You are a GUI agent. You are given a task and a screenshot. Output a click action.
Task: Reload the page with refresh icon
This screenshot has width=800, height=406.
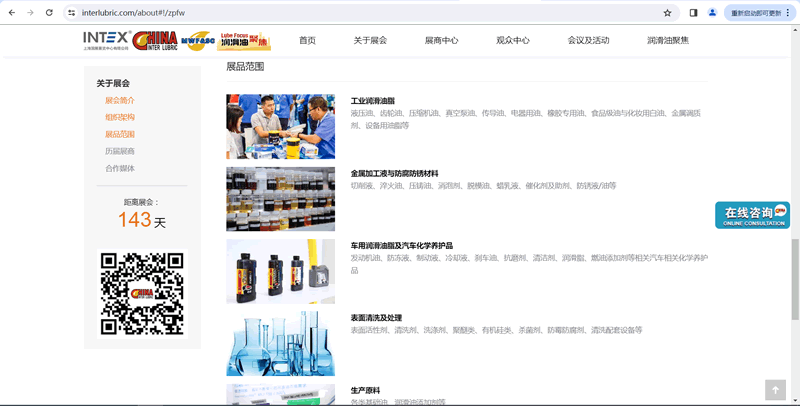(49, 13)
